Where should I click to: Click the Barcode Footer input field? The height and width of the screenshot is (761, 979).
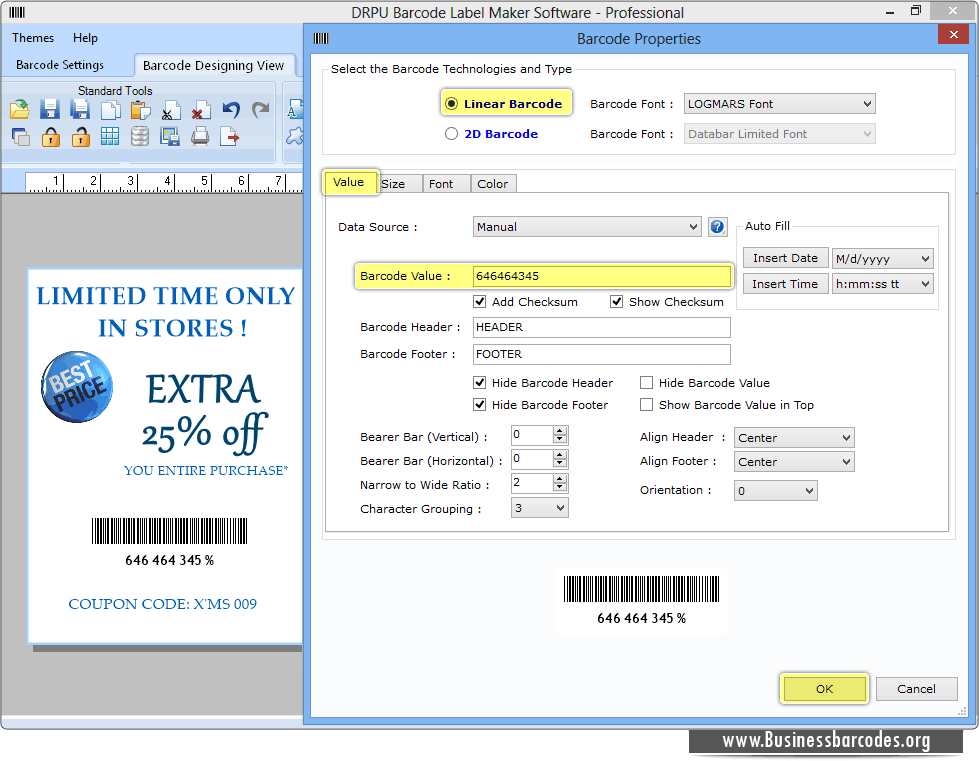(601, 354)
